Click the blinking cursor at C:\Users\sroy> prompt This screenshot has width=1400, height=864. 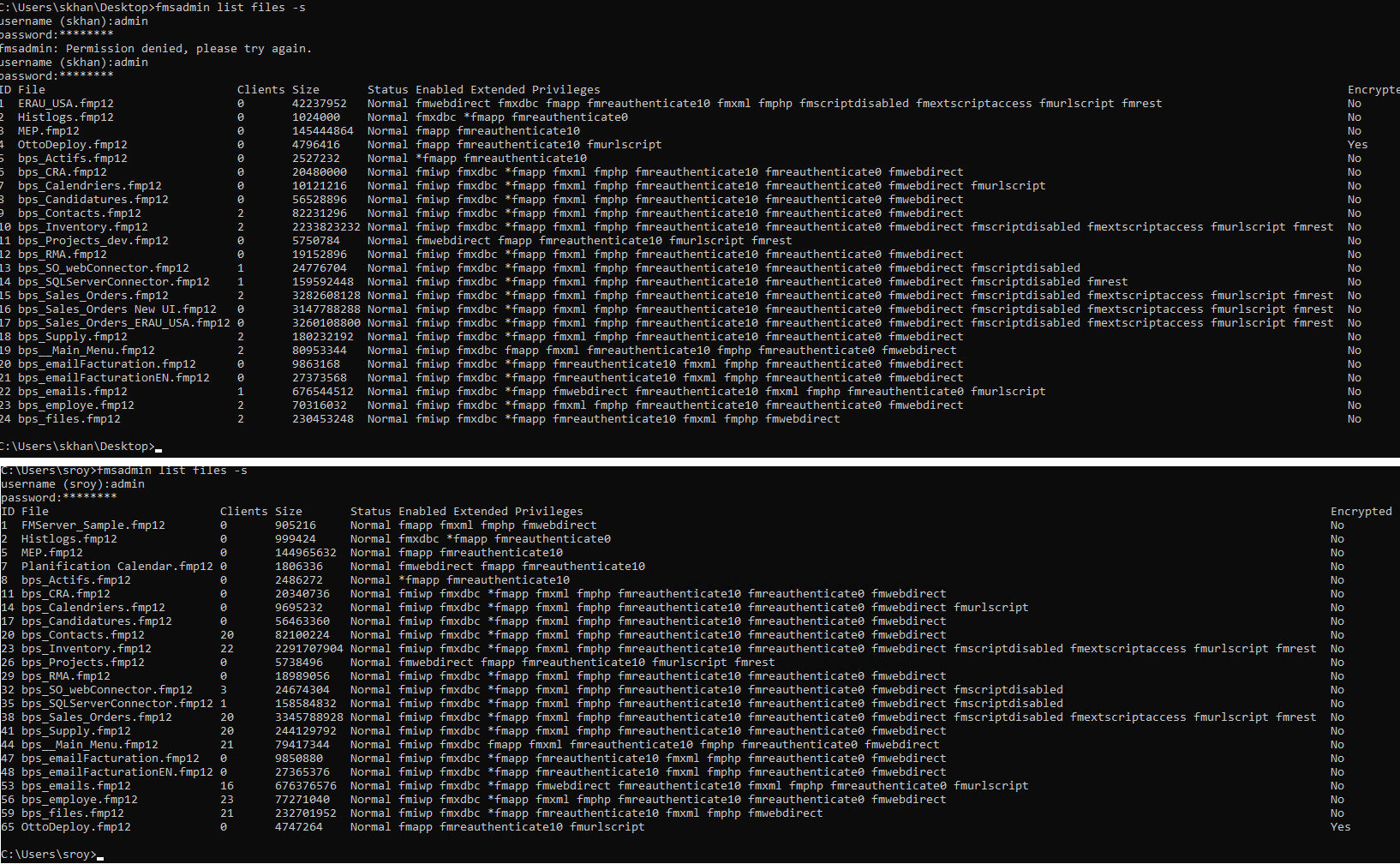click(x=100, y=855)
